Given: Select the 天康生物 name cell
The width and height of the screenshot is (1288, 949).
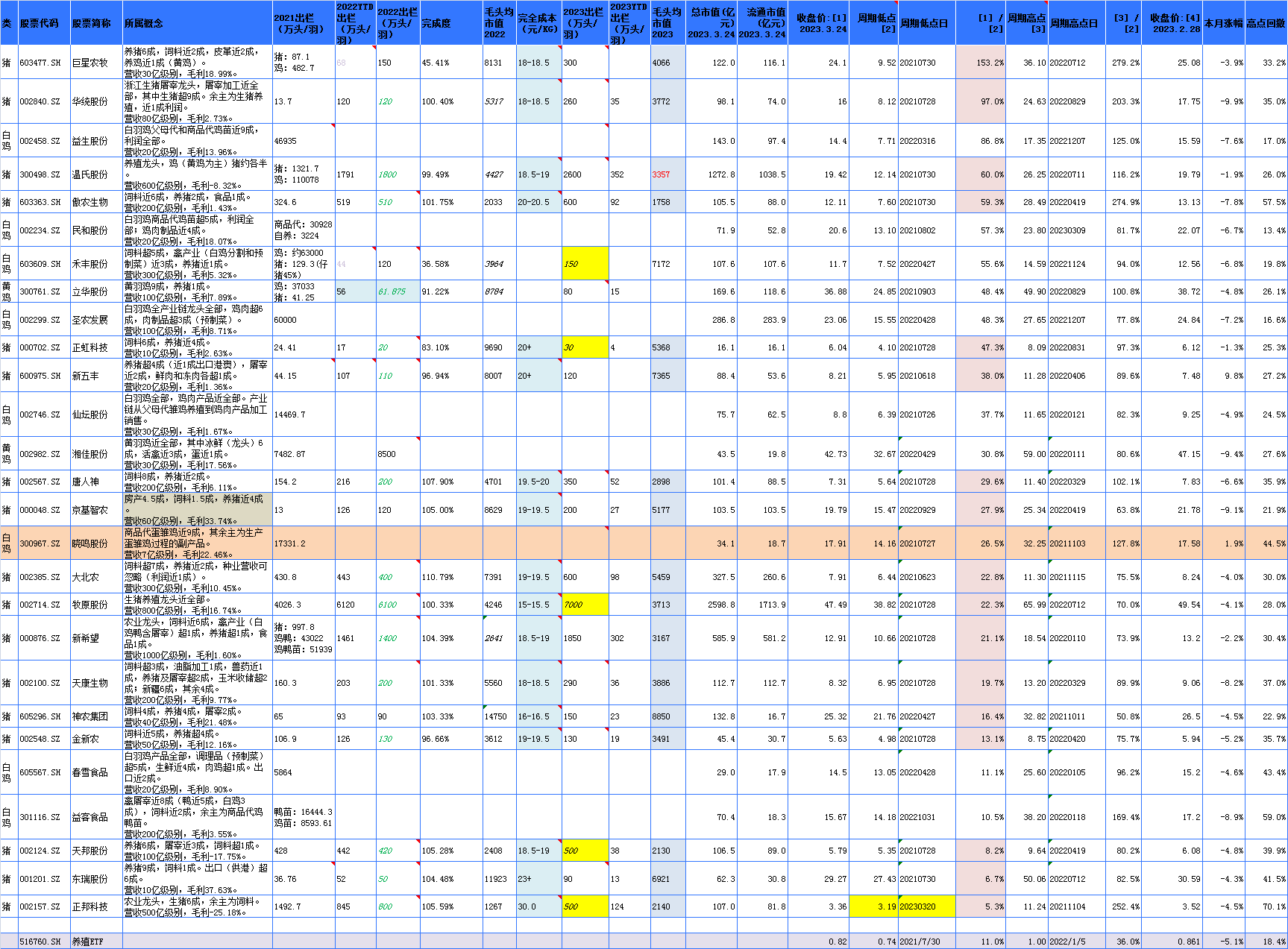Looking at the screenshot, I should point(96,683).
